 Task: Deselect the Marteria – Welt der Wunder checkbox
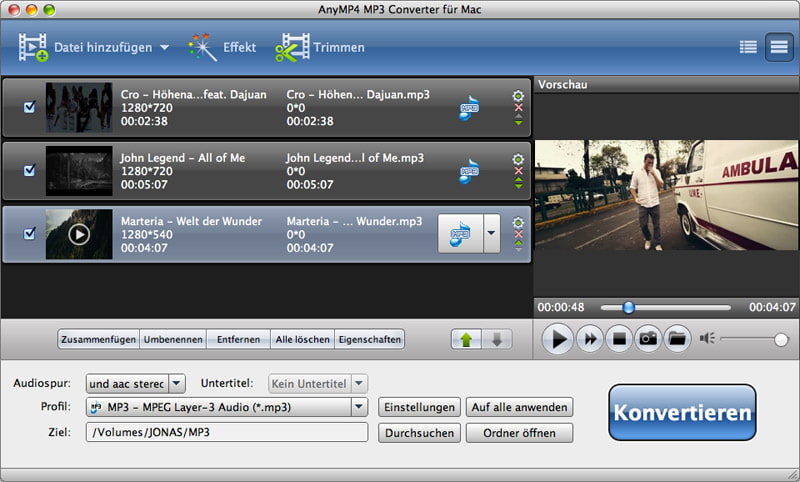[x=29, y=234]
